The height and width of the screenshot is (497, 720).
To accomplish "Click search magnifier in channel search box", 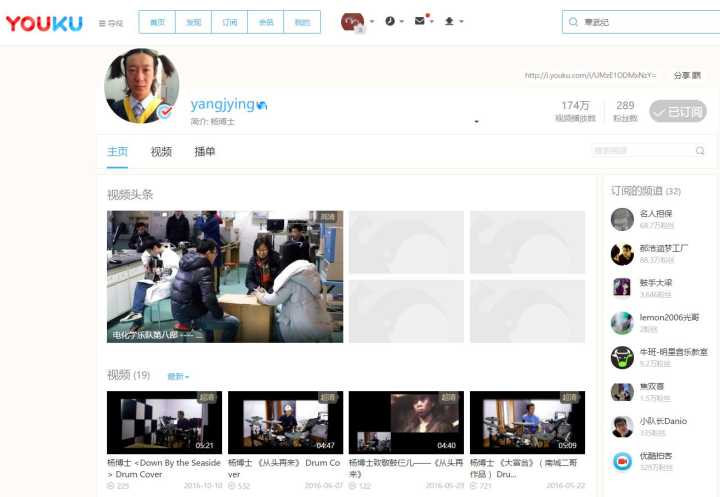I will click(x=700, y=151).
